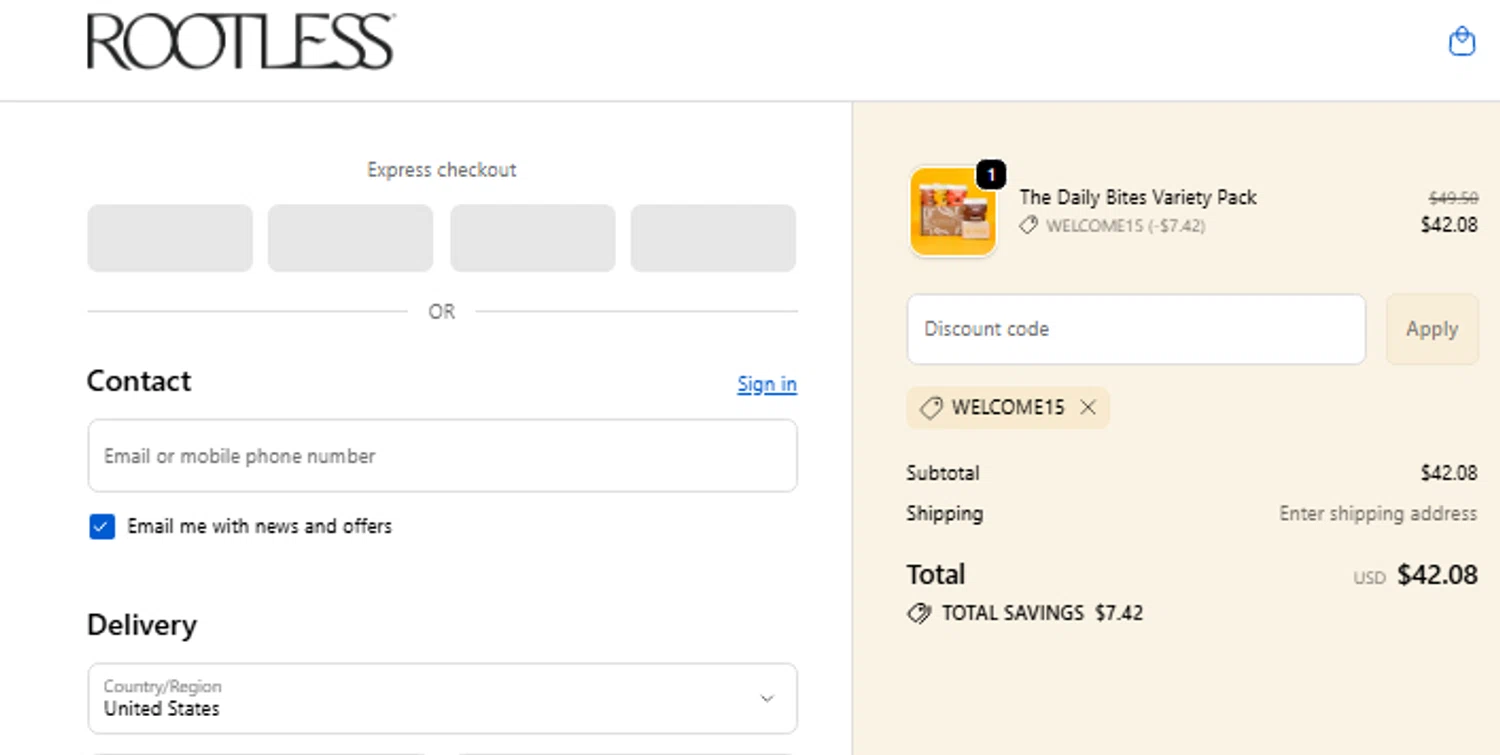Click the total savings tag icon
Screen dimensions: 1500x755
pos(919,613)
